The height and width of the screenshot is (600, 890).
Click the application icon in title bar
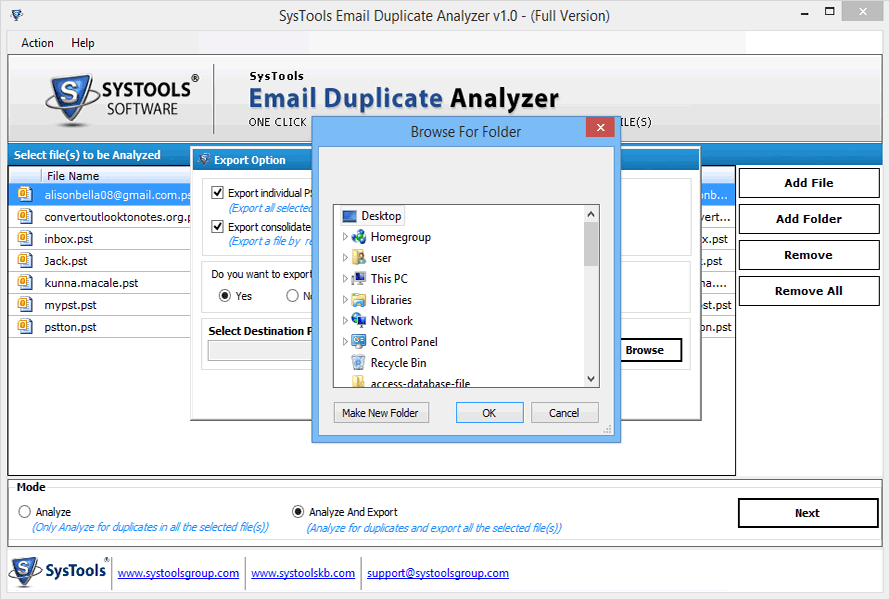[x=17, y=15]
